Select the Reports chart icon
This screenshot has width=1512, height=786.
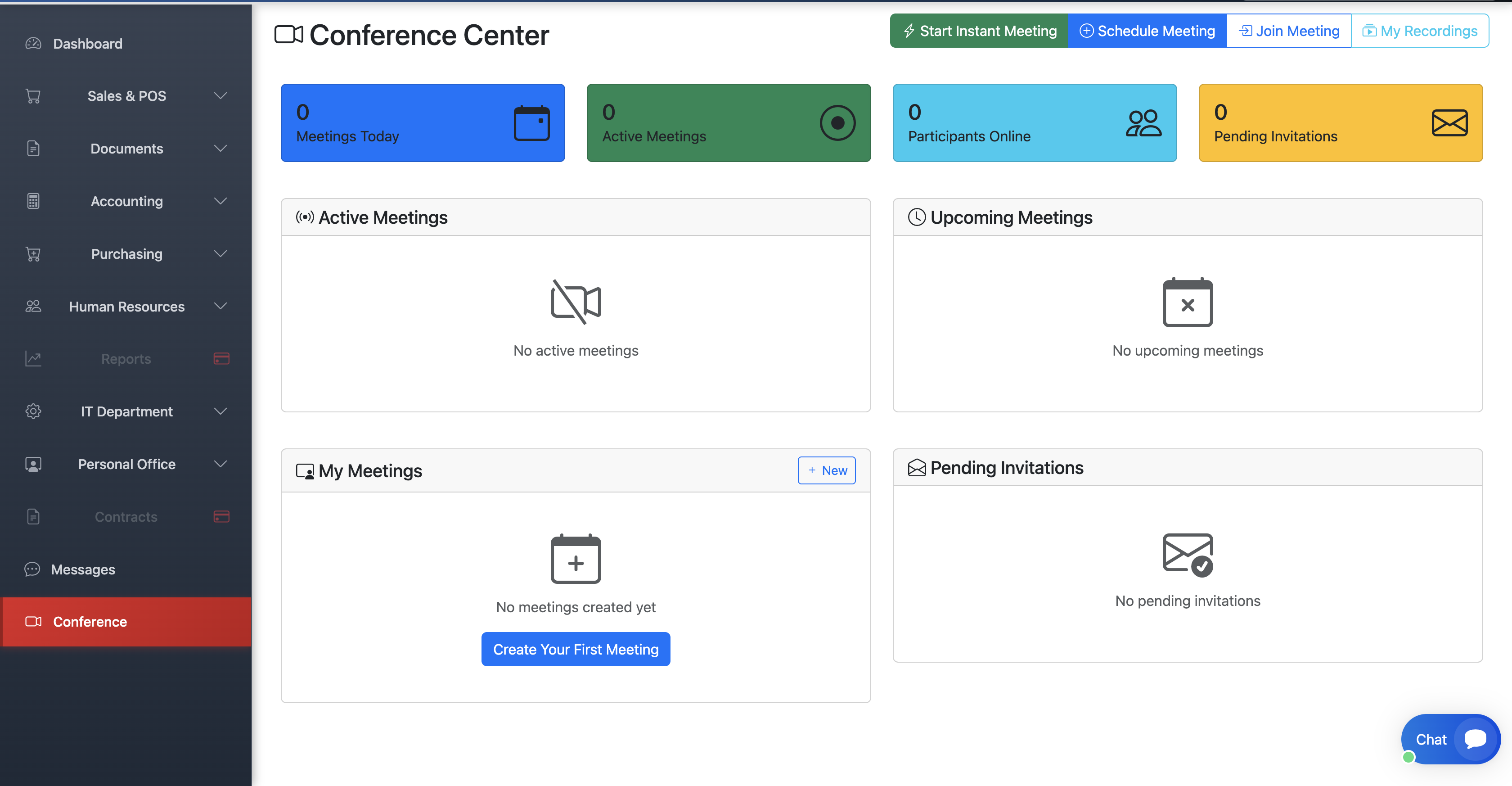click(33, 358)
